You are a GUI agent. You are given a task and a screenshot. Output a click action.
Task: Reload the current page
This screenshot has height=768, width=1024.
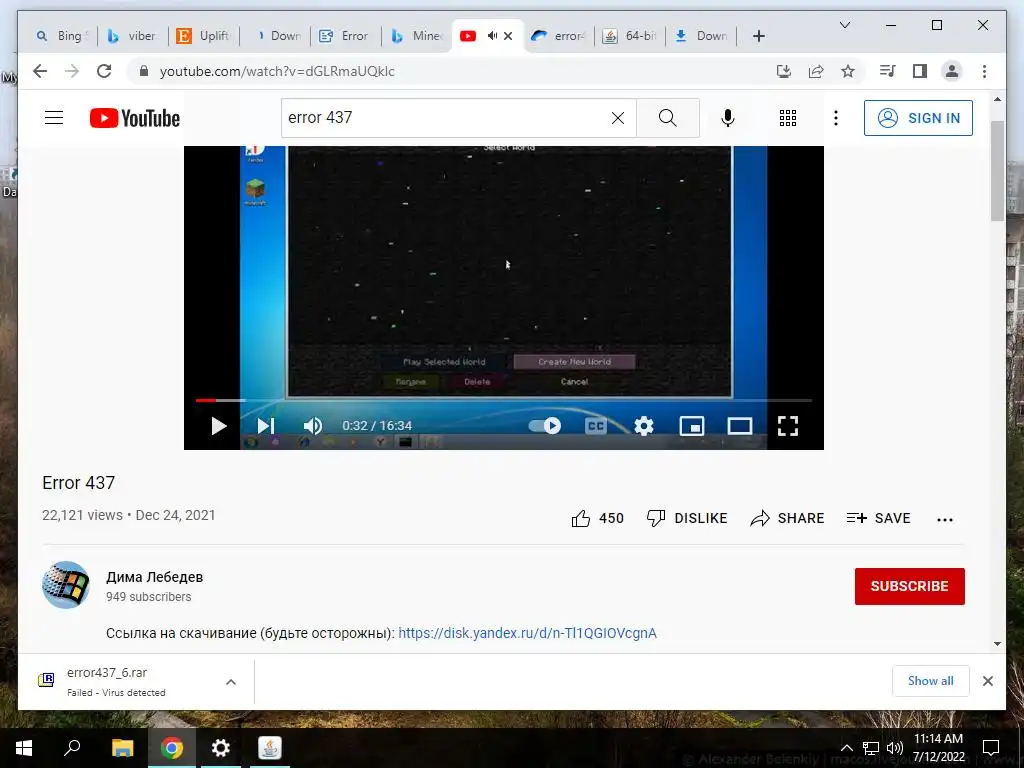point(104,71)
